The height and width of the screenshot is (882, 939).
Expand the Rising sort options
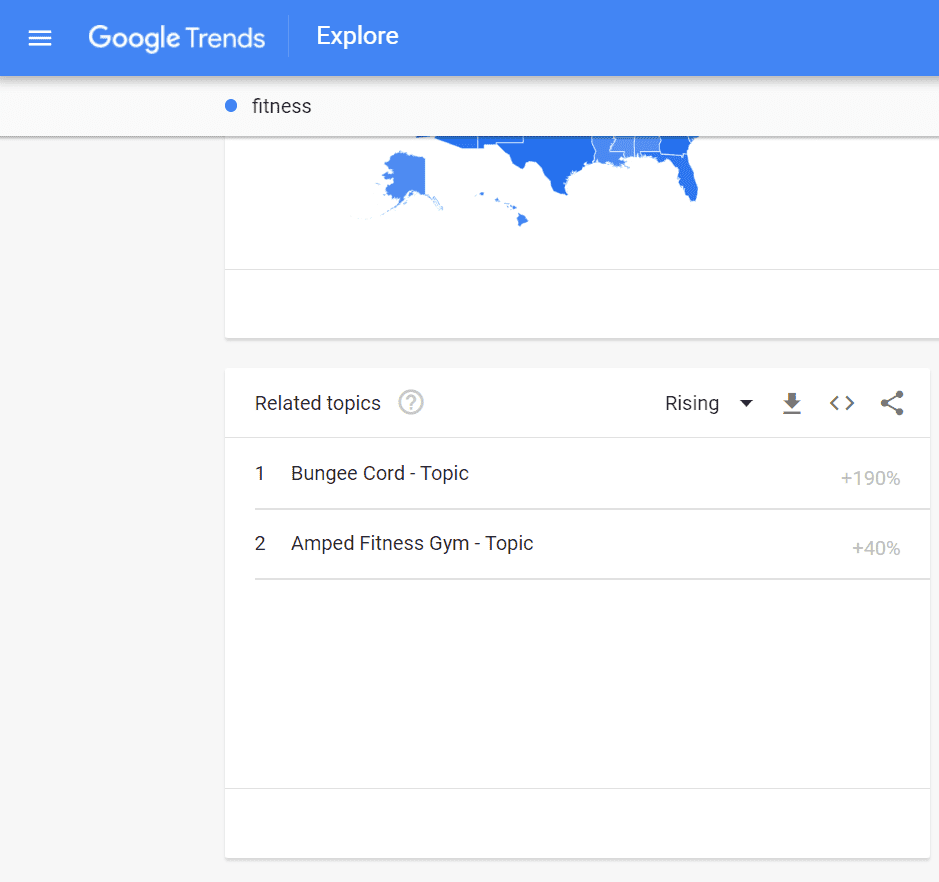point(746,404)
